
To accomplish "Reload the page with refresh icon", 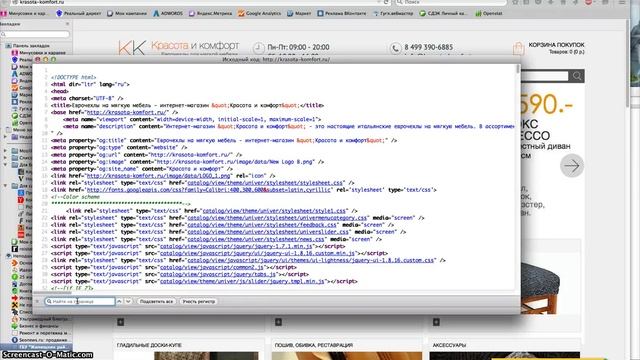I will pos(385,2).
